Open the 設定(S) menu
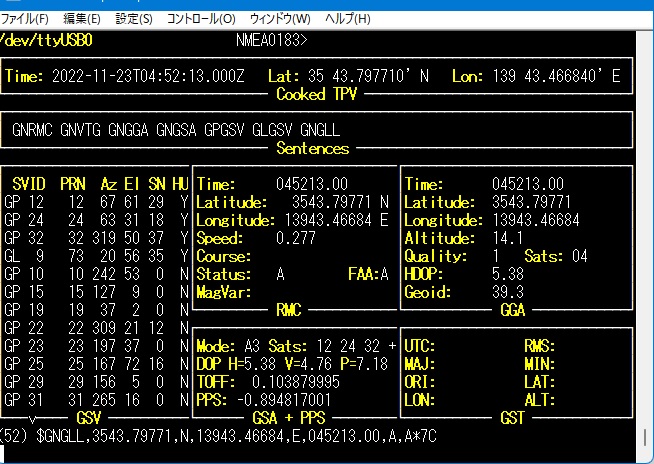The height and width of the screenshot is (464, 654). pyautogui.click(x=134, y=19)
